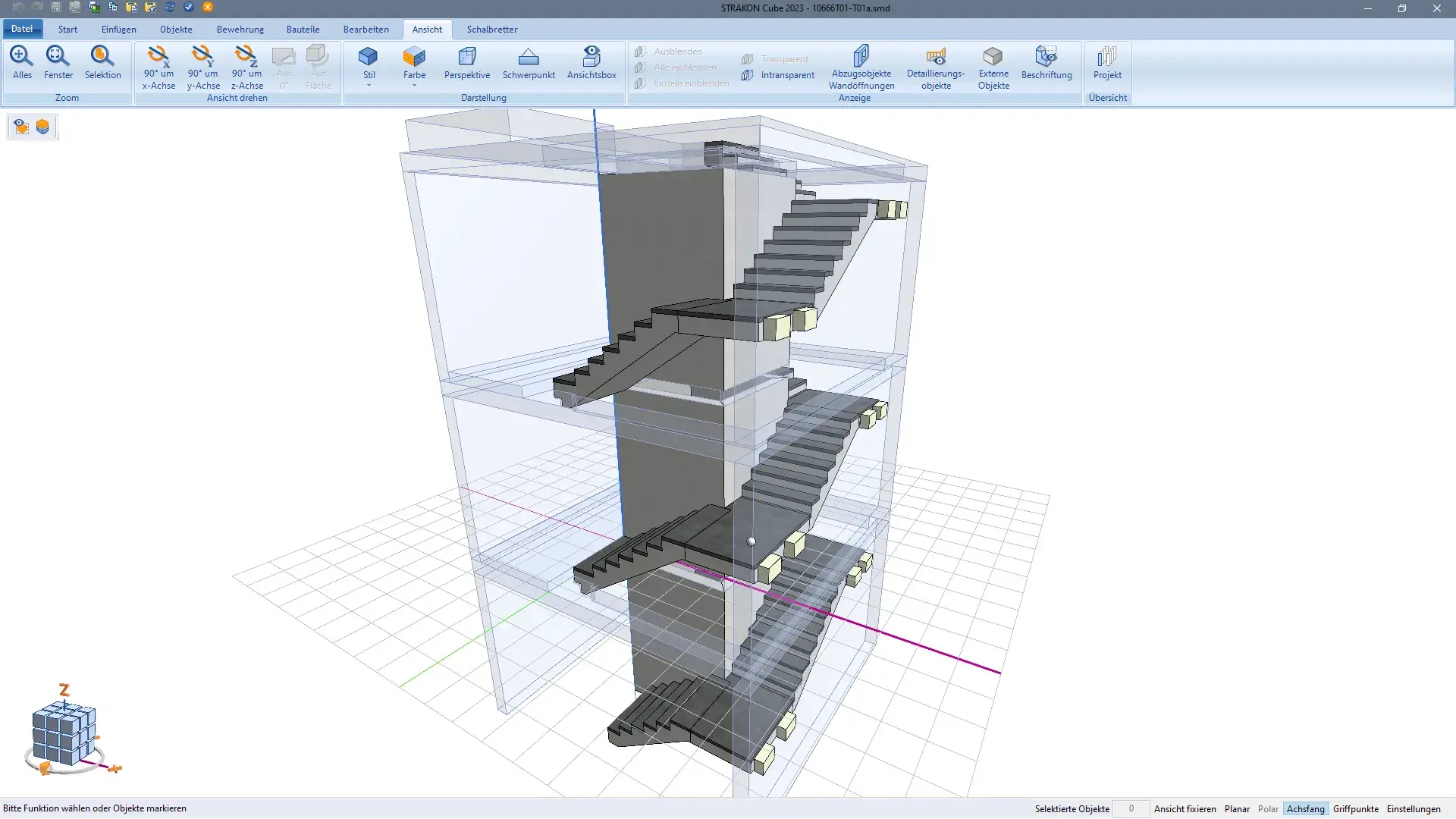The image size is (1456, 819).
Task: Expand the Farbe dropdown
Action: (414, 85)
